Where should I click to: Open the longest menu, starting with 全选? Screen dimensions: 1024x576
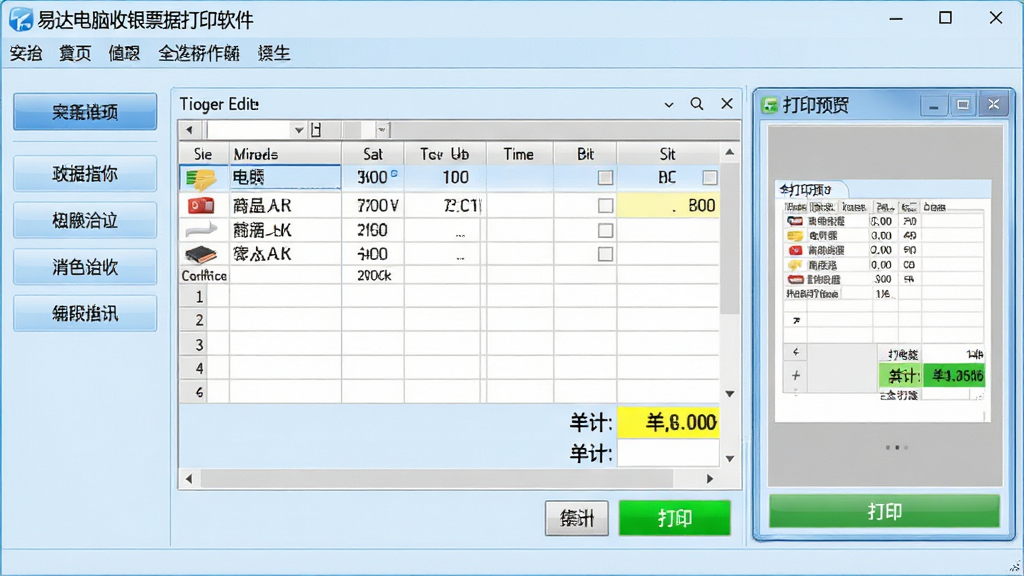pyautogui.click(x=199, y=54)
